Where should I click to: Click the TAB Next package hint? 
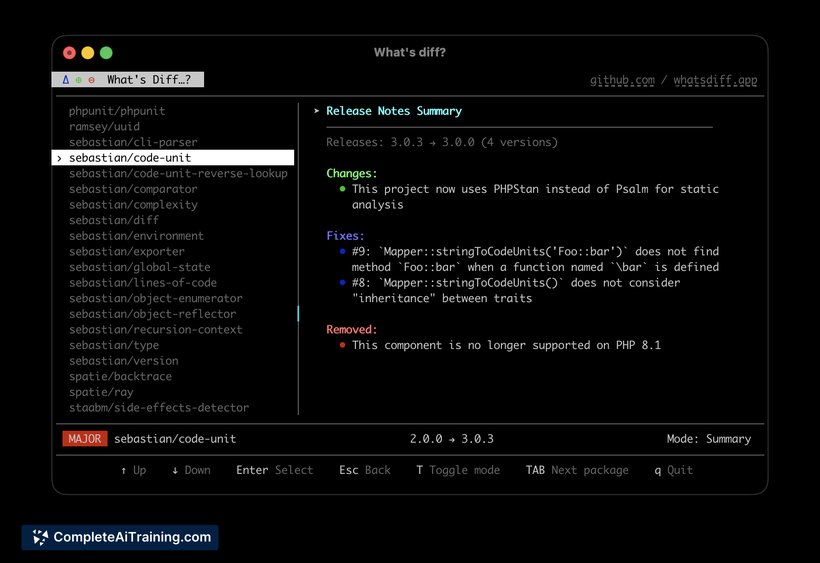pos(577,470)
